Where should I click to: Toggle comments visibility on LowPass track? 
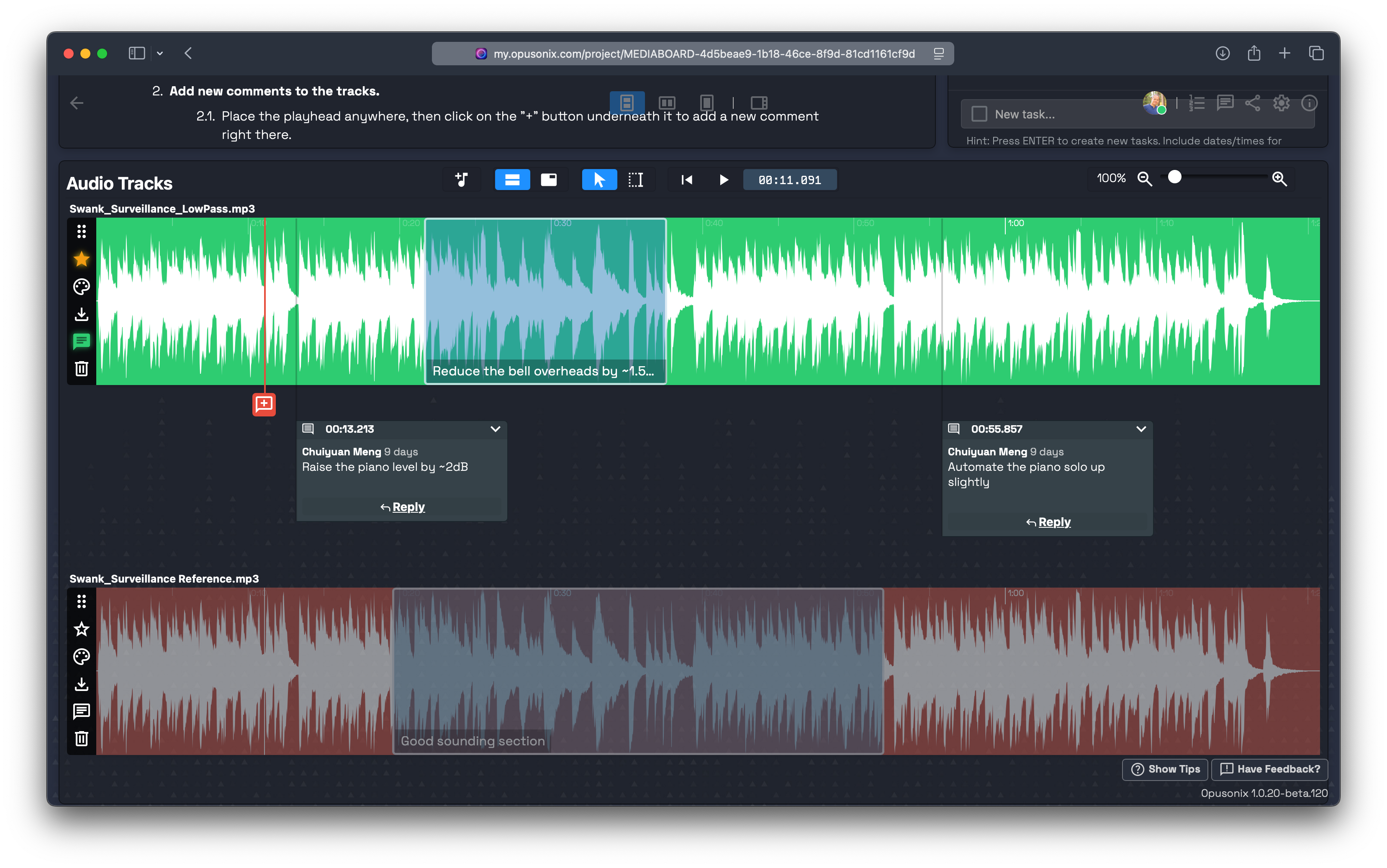tap(82, 342)
